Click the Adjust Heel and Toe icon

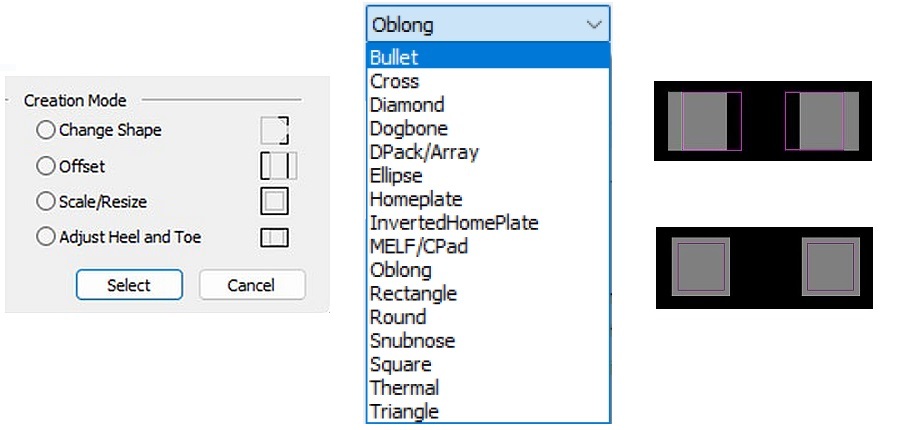[274, 238]
